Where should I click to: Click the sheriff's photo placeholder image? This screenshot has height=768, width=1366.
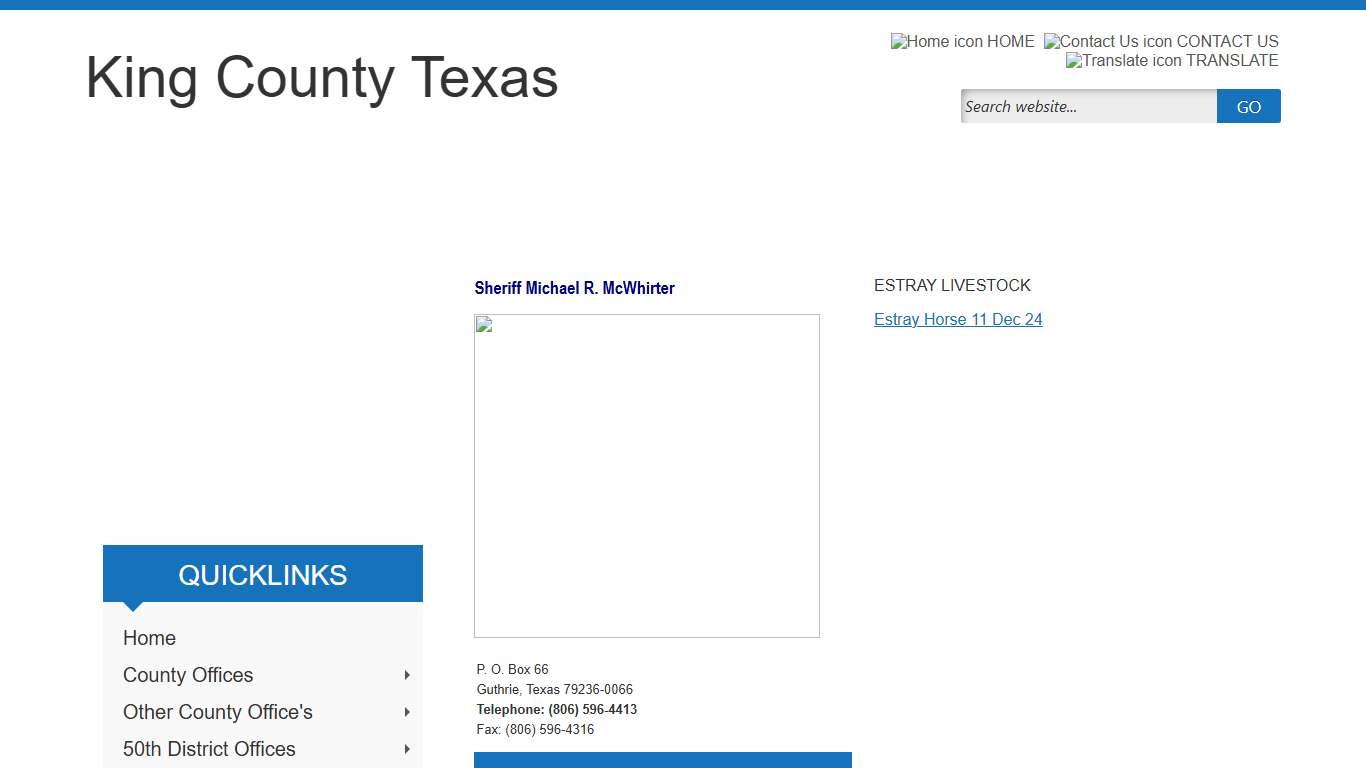(x=647, y=475)
